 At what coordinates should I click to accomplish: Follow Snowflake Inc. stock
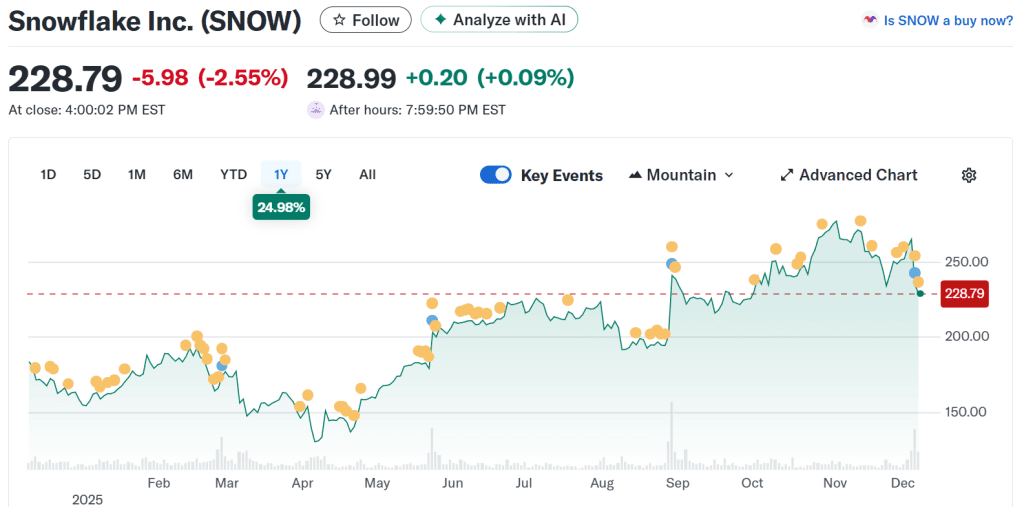point(366,20)
